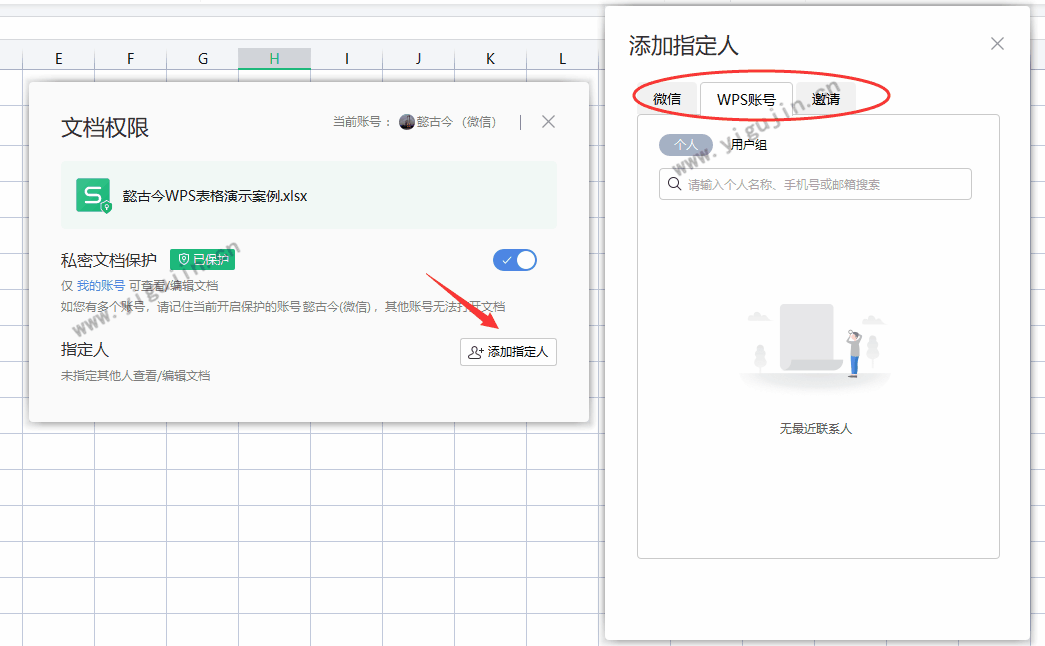
Task: Open the 邀请 tab
Action: click(x=825, y=99)
